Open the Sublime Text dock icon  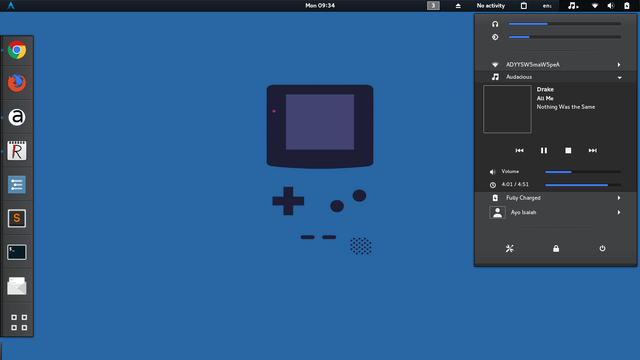17,218
